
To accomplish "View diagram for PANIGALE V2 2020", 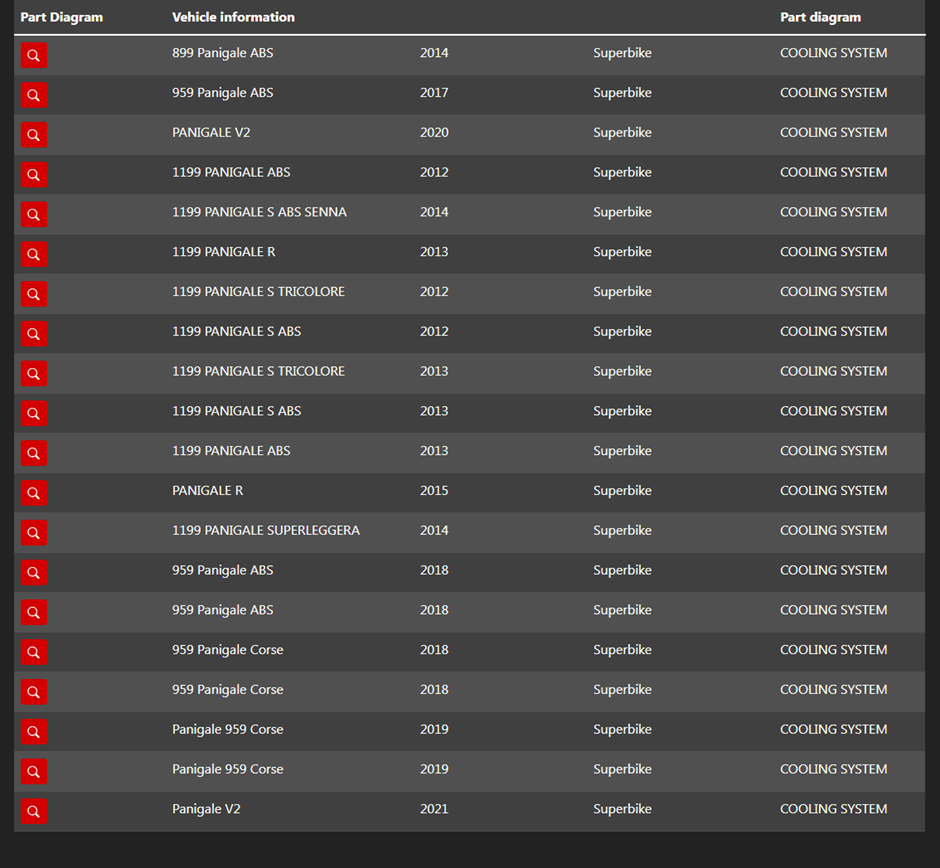I will point(34,135).
